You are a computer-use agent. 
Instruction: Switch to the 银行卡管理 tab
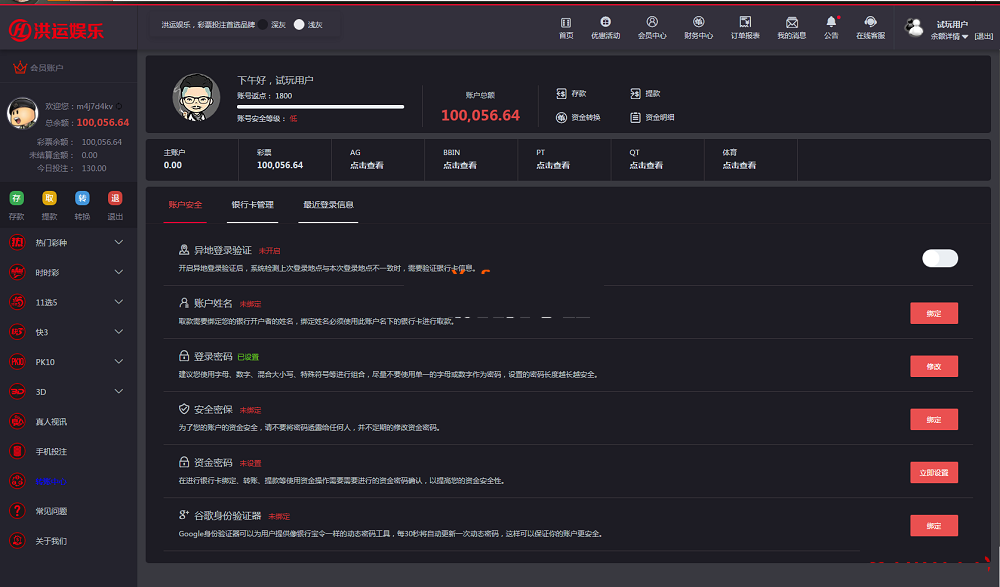click(252, 205)
